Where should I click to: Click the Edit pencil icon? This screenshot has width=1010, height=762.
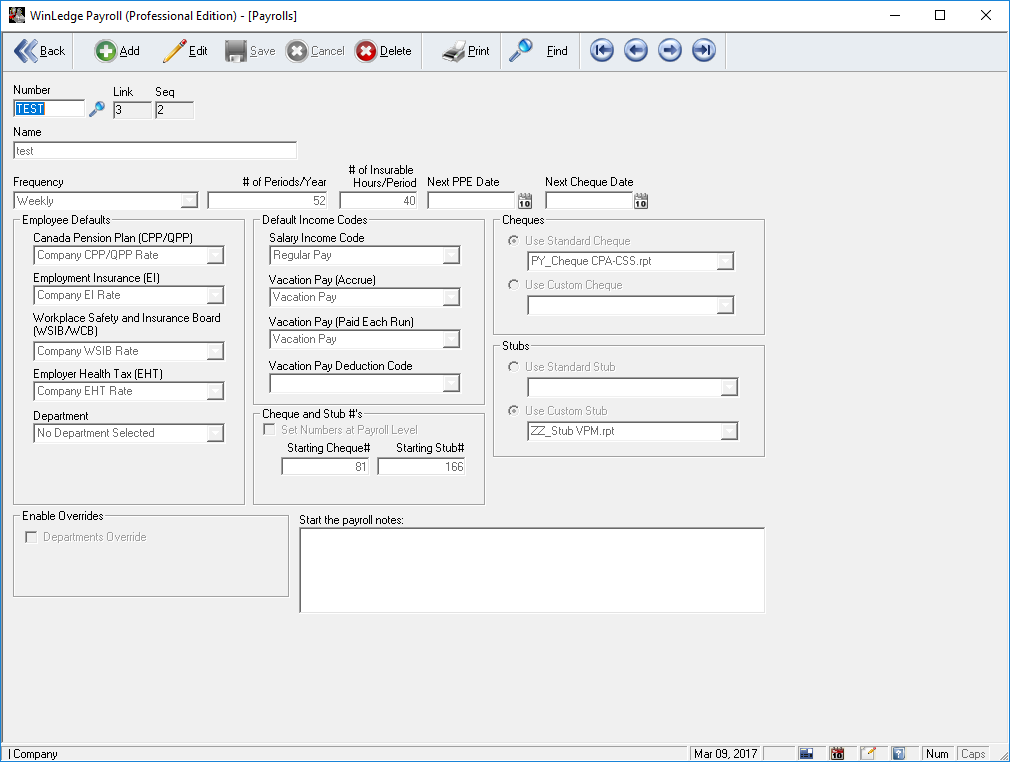[x=175, y=51]
